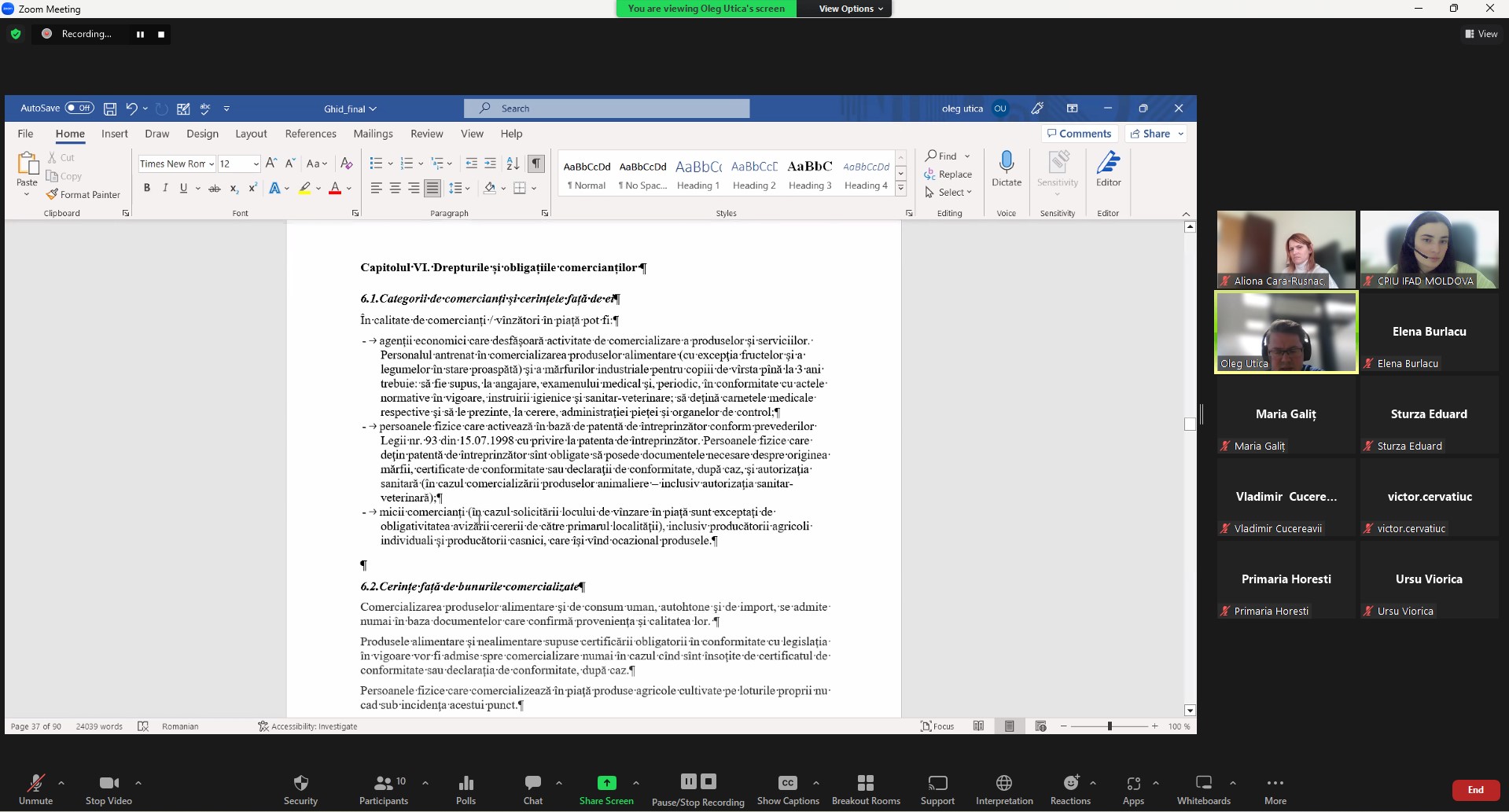The width and height of the screenshot is (1509, 812).
Task: Open the More menu in Zoom toolbar
Action: 1275,789
